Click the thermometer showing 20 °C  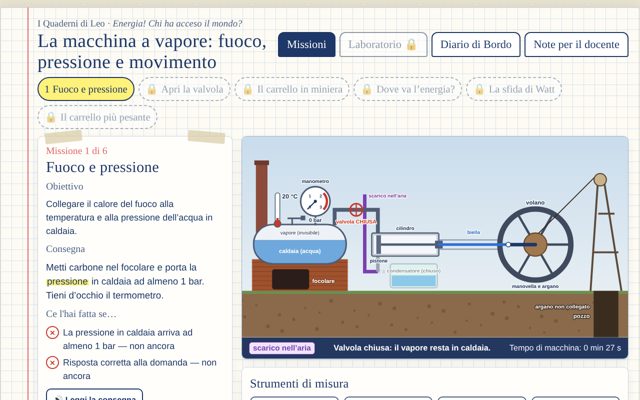(x=278, y=209)
